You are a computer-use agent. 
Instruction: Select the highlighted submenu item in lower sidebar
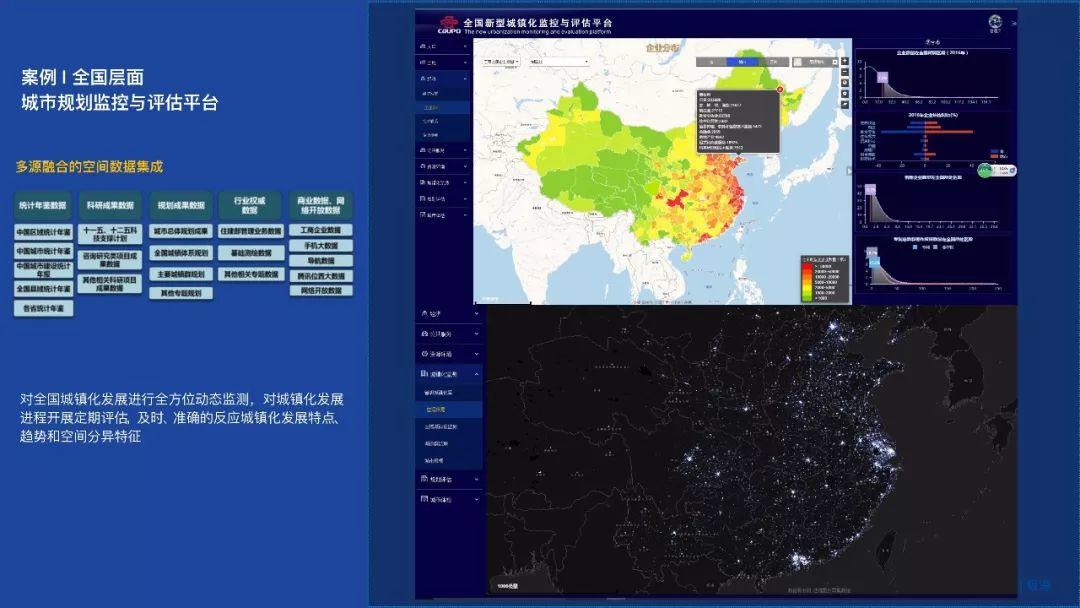448,410
